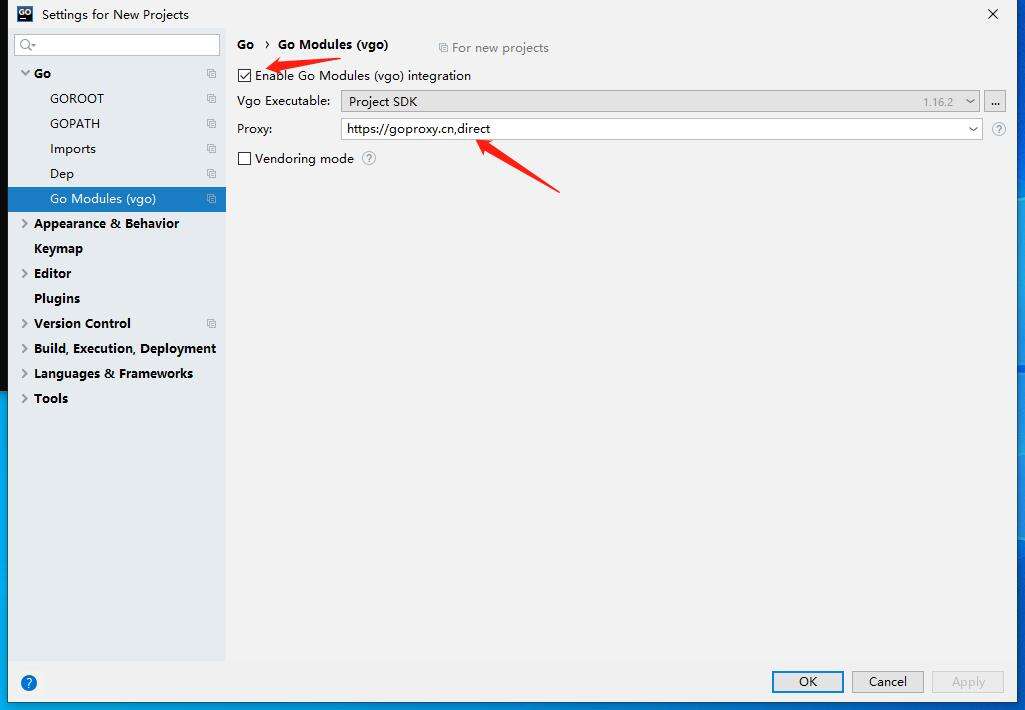1025x710 pixels.
Task: Click the browse ellipsis button for Vgo Executable
Action: tap(994, 102)
